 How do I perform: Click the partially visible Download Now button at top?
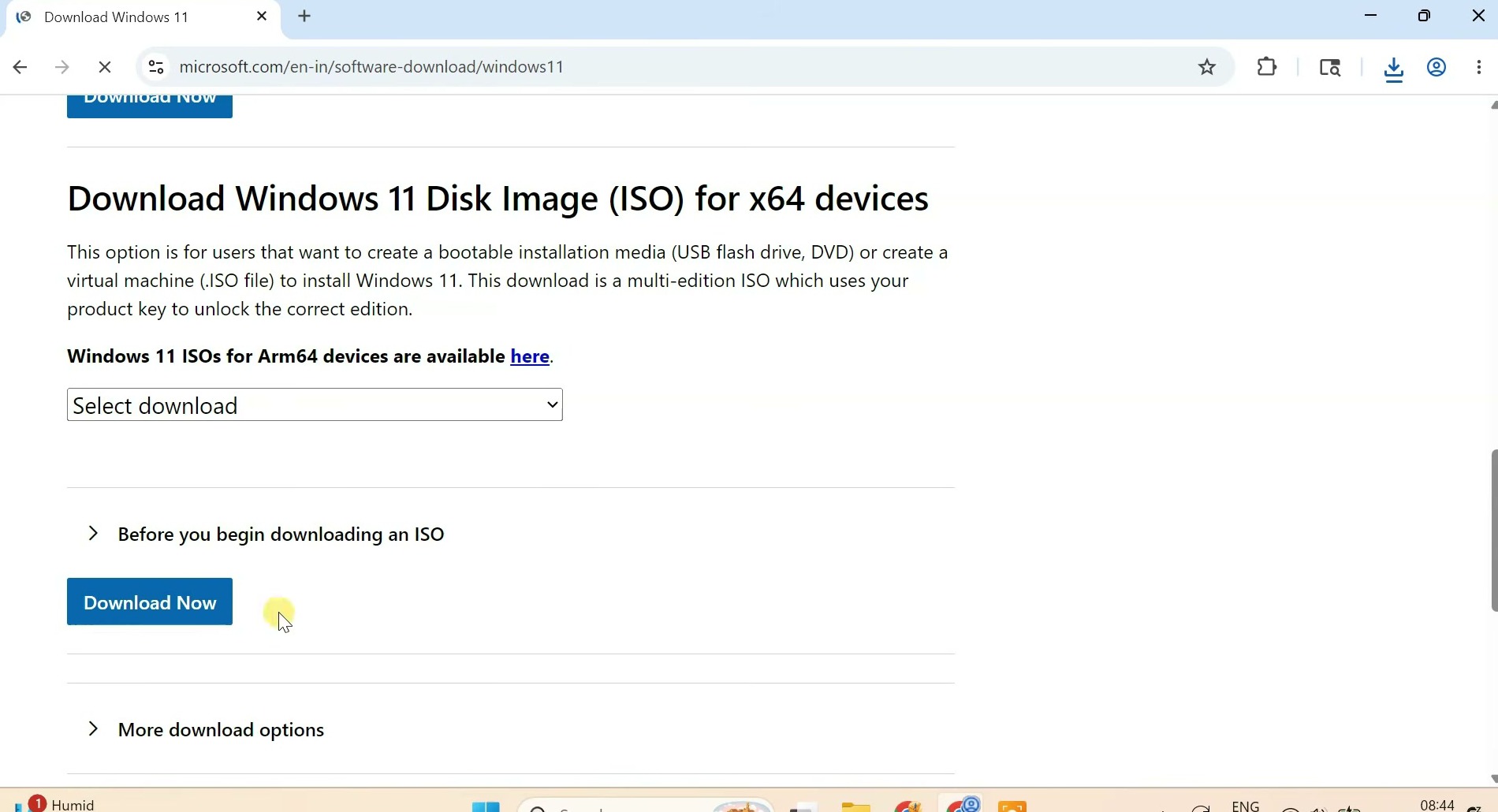[150, 106]
